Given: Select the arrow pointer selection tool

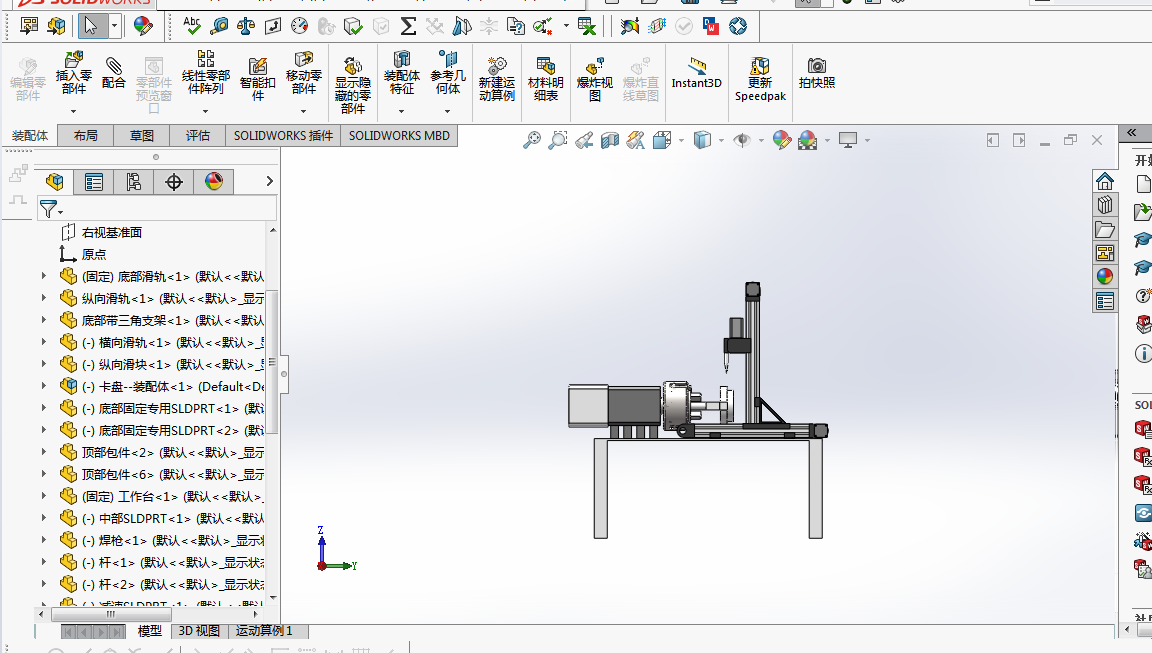Looking at the screenshot, I should point(91,26).
